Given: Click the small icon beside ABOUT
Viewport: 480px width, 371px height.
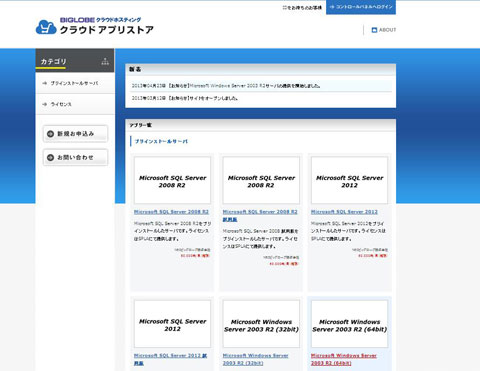Looking at the screenshot, I should point(374,30).
